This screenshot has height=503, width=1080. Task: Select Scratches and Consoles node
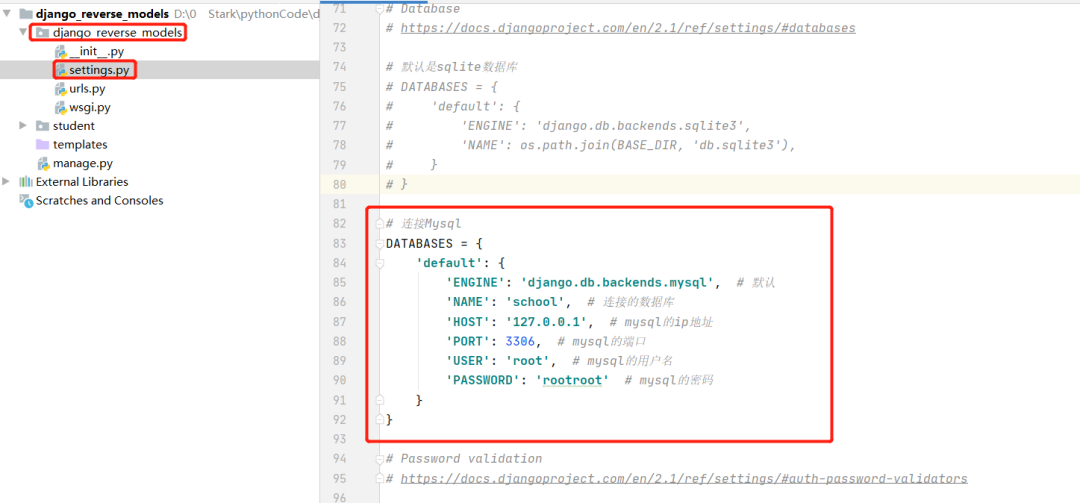99,201
